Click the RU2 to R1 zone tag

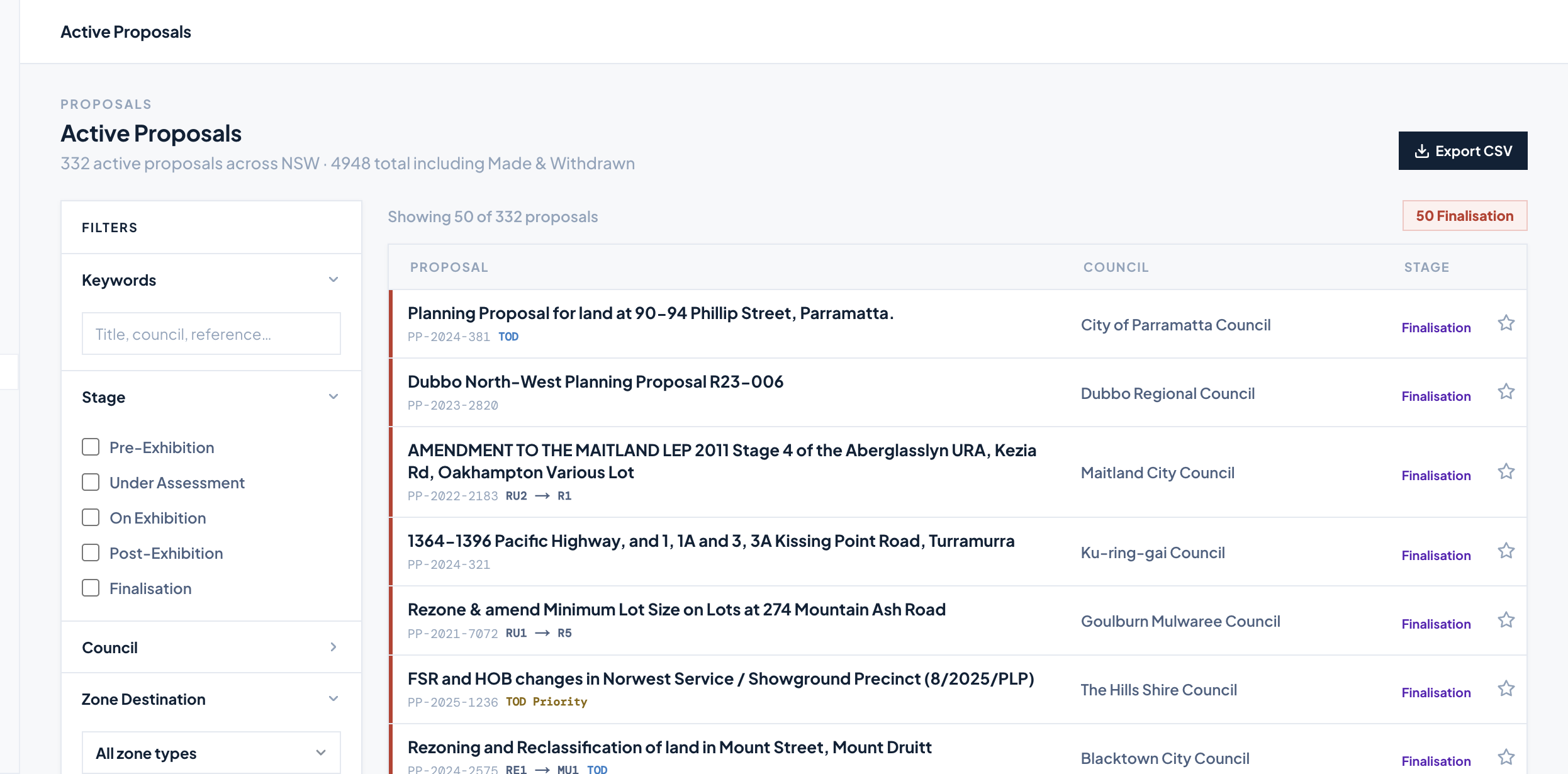click(x=539, y=496)
